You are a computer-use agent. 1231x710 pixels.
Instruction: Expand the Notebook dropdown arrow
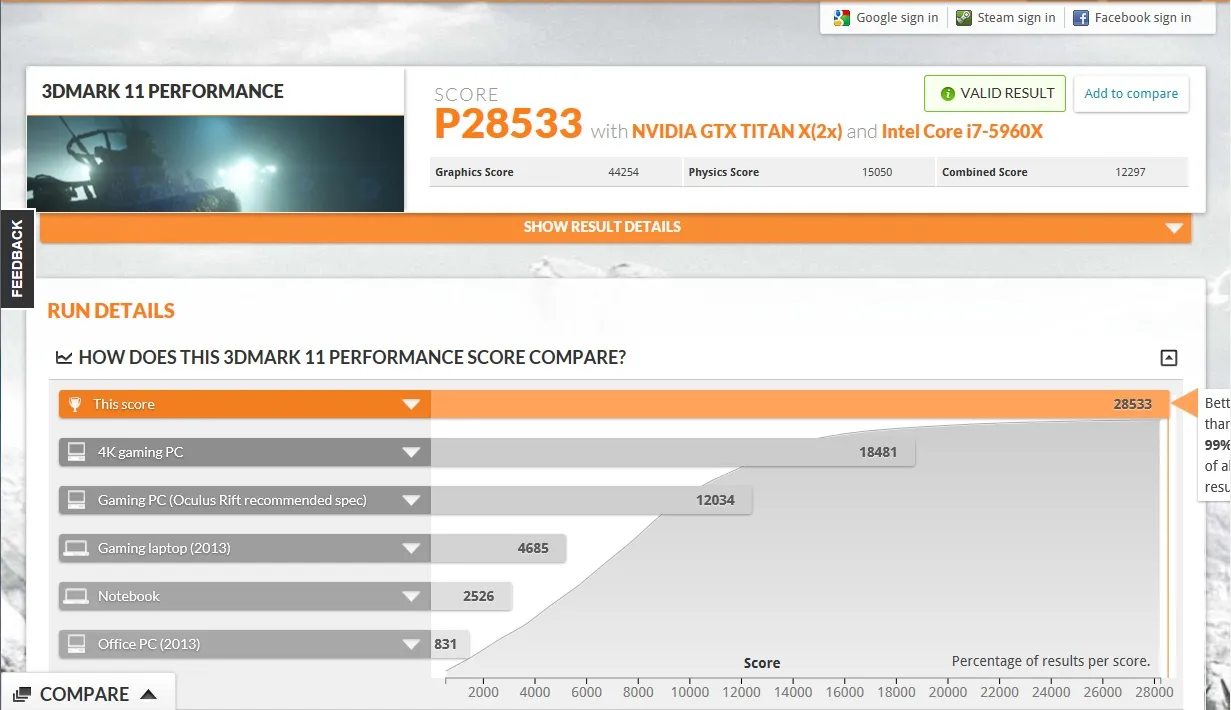tap(410, 597)
